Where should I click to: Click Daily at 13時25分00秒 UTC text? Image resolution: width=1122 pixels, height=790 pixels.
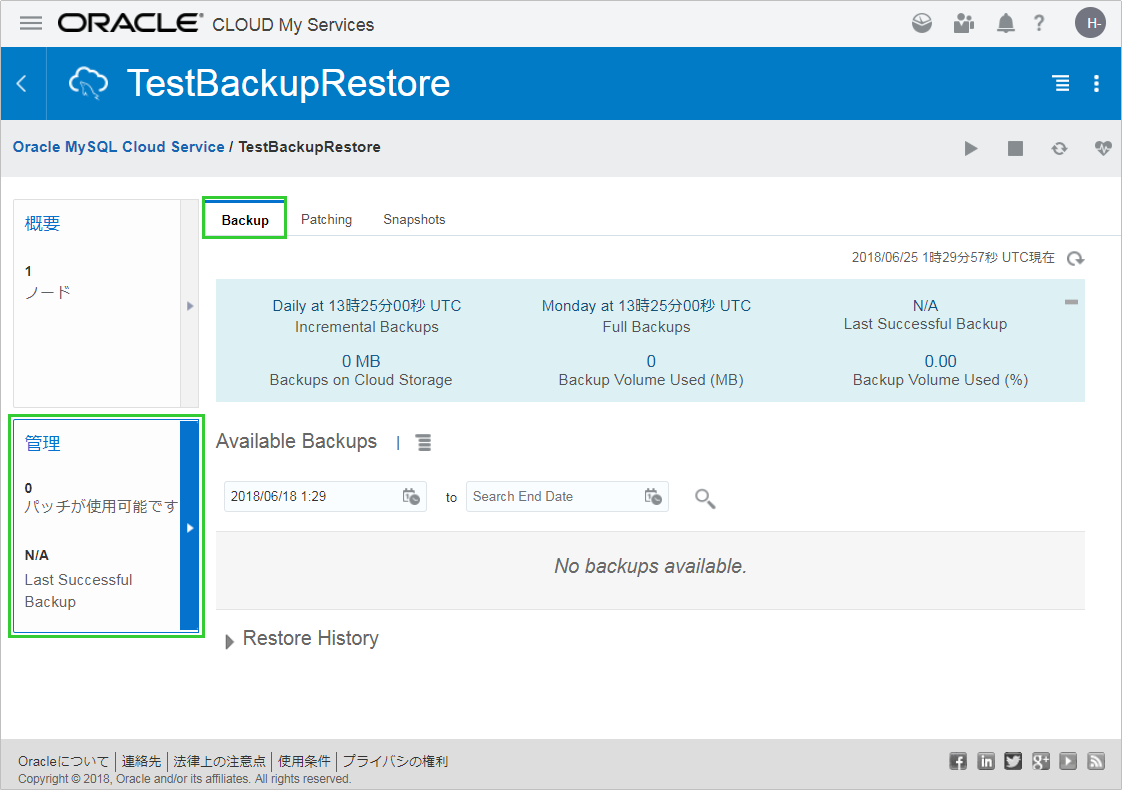[366, 306]
